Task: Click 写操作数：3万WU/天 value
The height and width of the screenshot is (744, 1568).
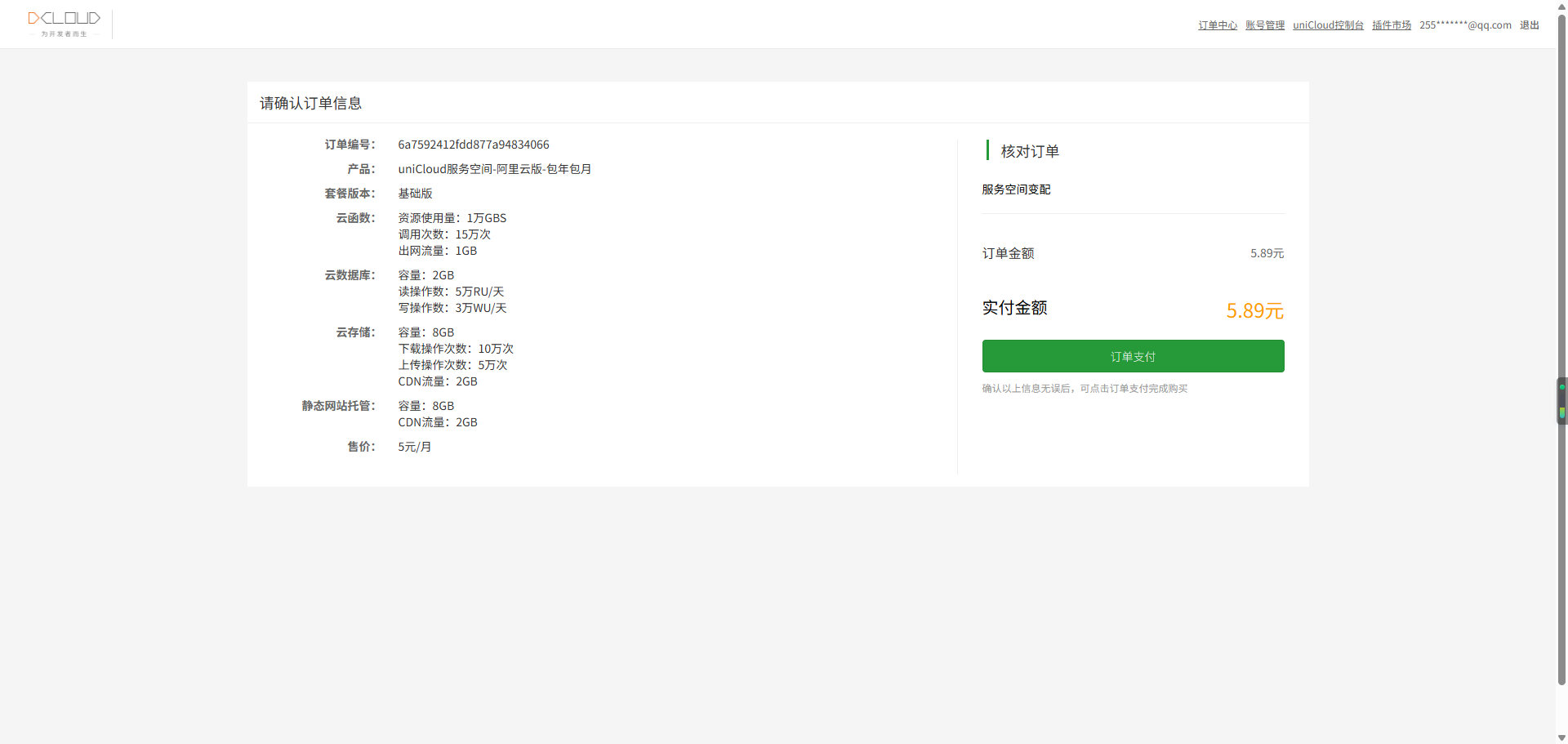Action: 452,308
